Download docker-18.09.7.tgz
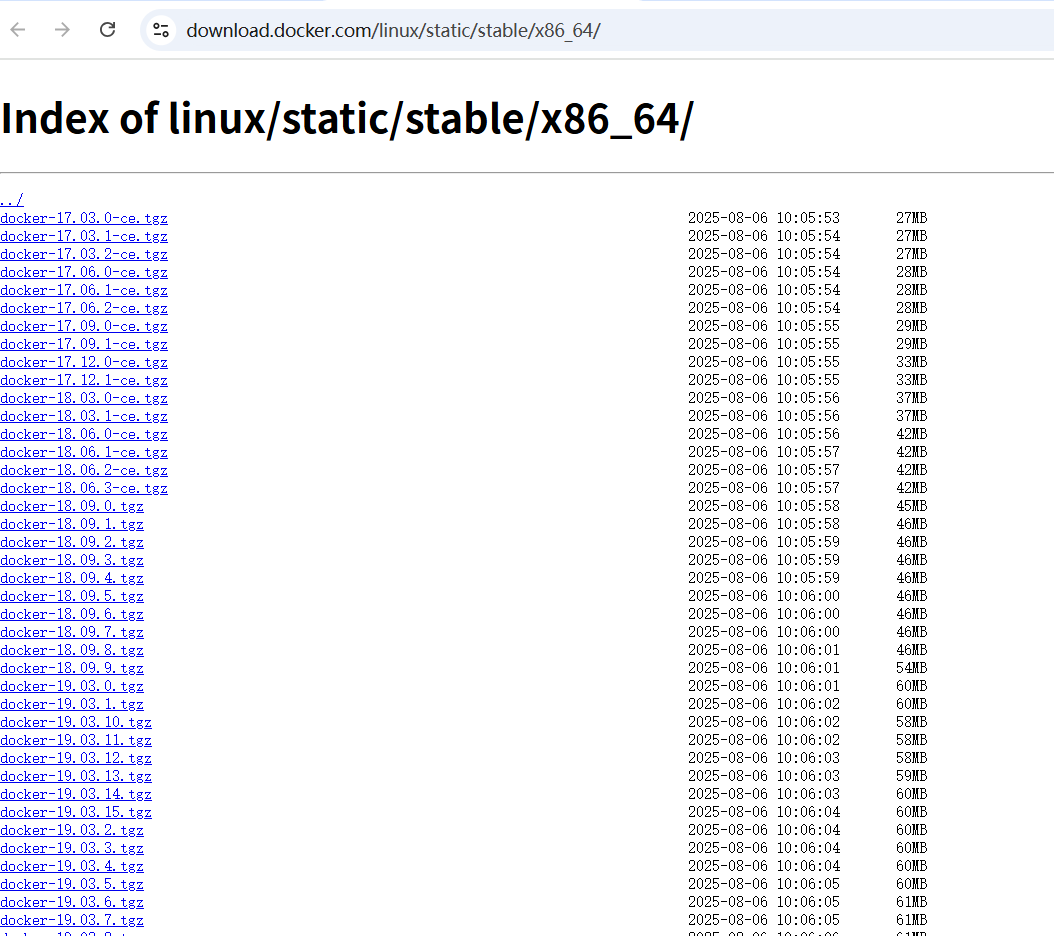The width and height of the screenshot is (1054, 936). (x=72, y=631)
